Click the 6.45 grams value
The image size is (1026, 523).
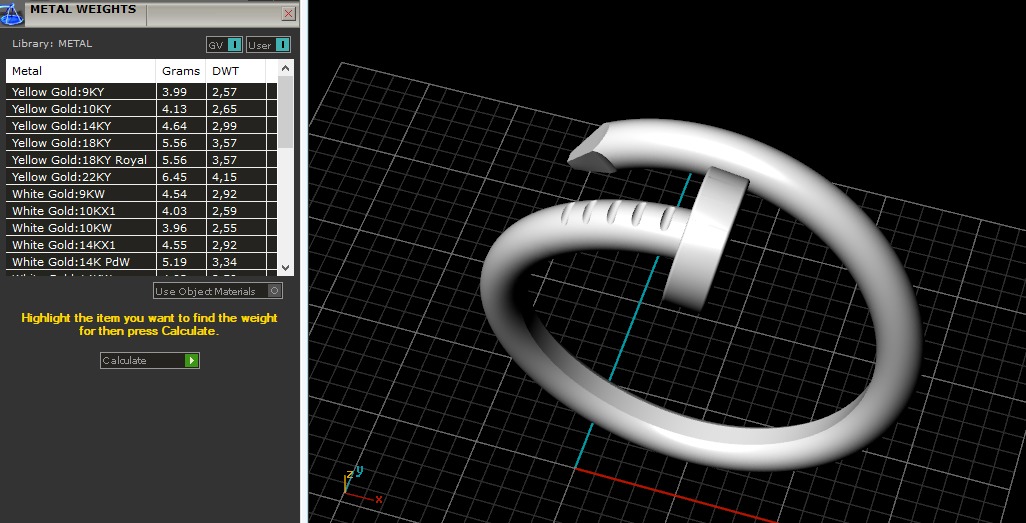[174, 177]
